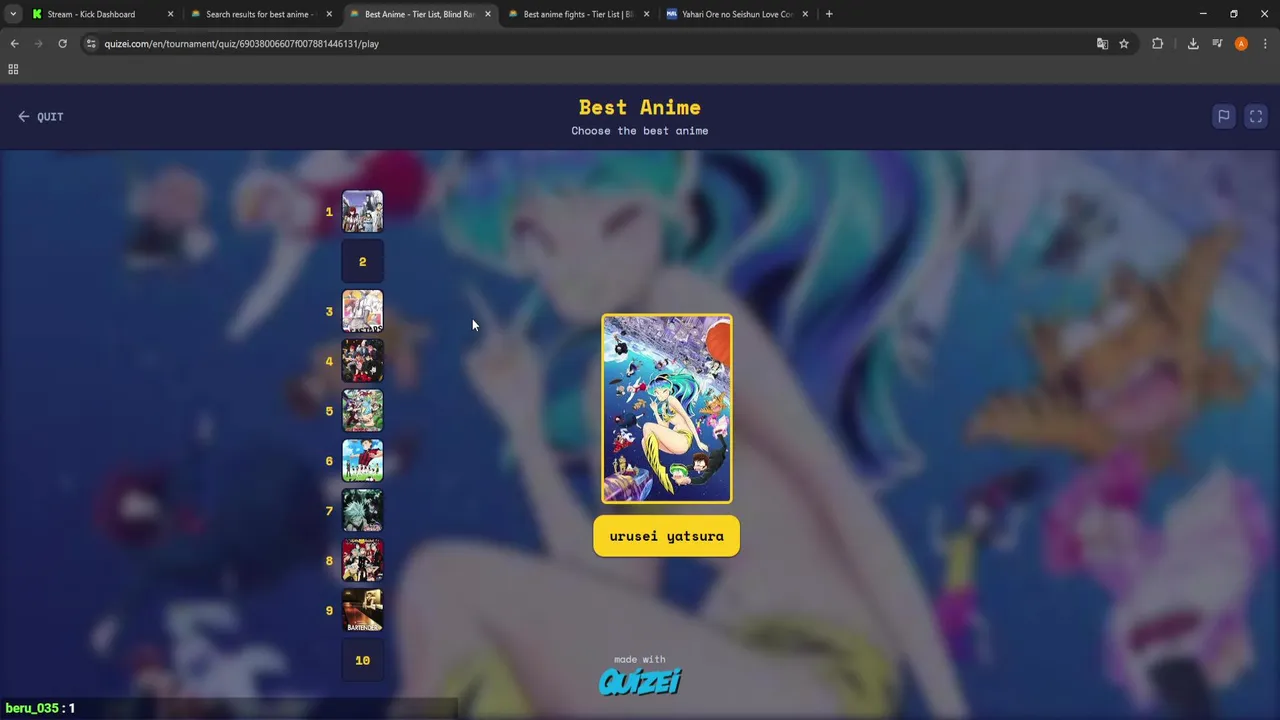The height and width of the screenshot is (720, 1280).
Task: Open the Chrome profile avatar
Action: [1241, 44]
